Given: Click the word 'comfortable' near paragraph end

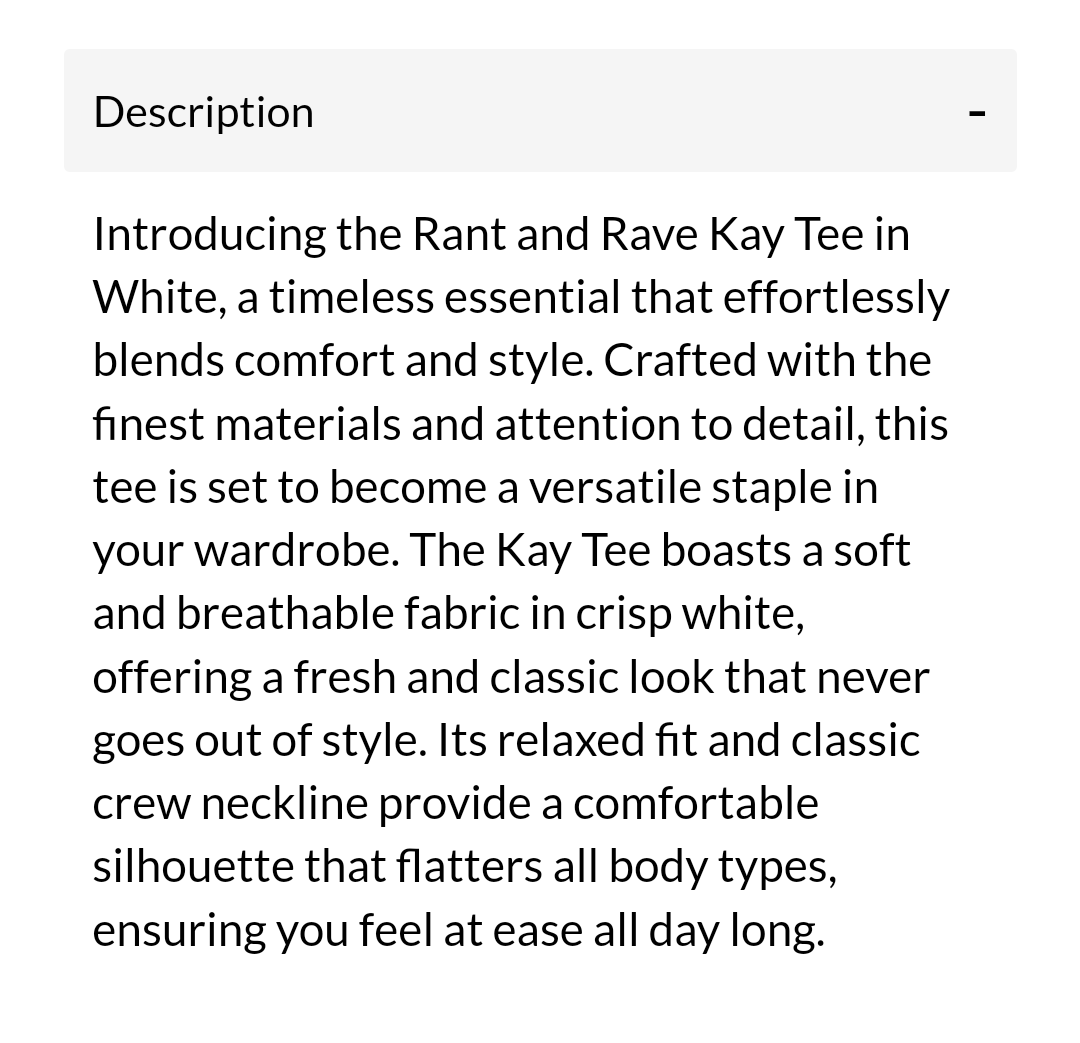Looking at the screenshot, I should (697, 801).
